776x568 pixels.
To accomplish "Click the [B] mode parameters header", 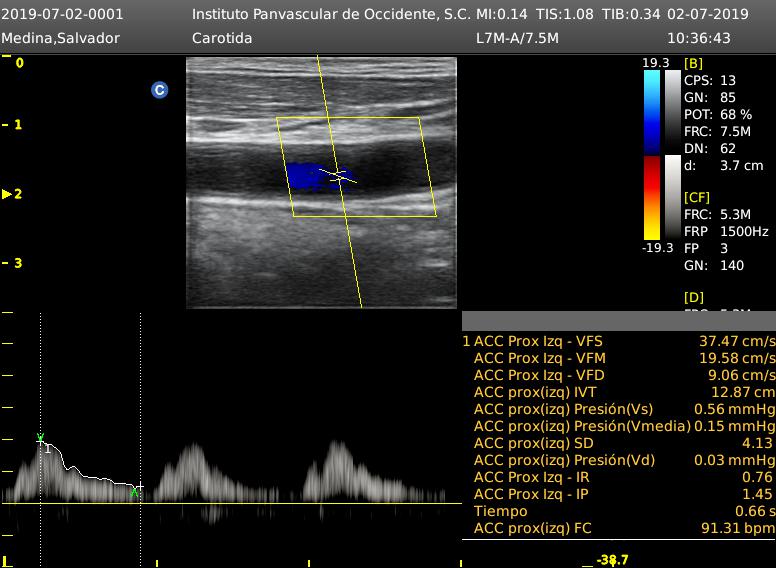I will tap(693, 63).
